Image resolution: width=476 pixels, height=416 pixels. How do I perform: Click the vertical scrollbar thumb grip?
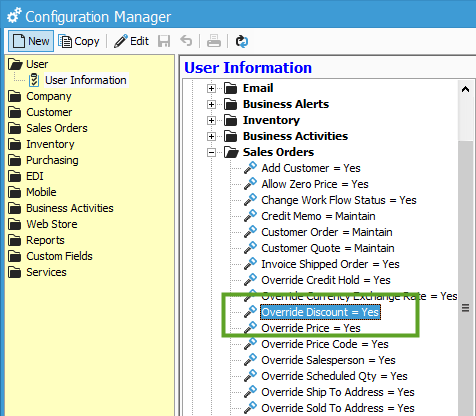[x=465, y=308]
